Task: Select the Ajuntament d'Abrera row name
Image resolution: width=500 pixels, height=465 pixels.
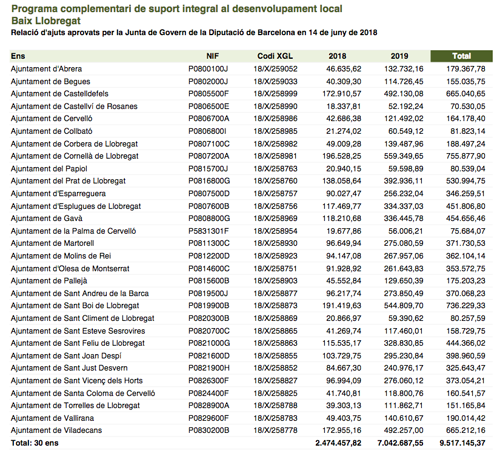Action: tap(46, 69)
